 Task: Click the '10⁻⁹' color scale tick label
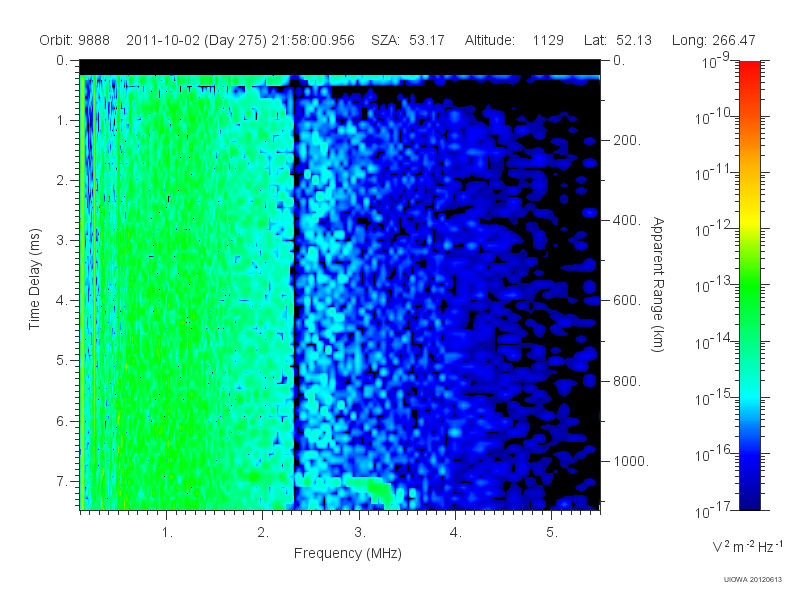[x=716, y=61]
